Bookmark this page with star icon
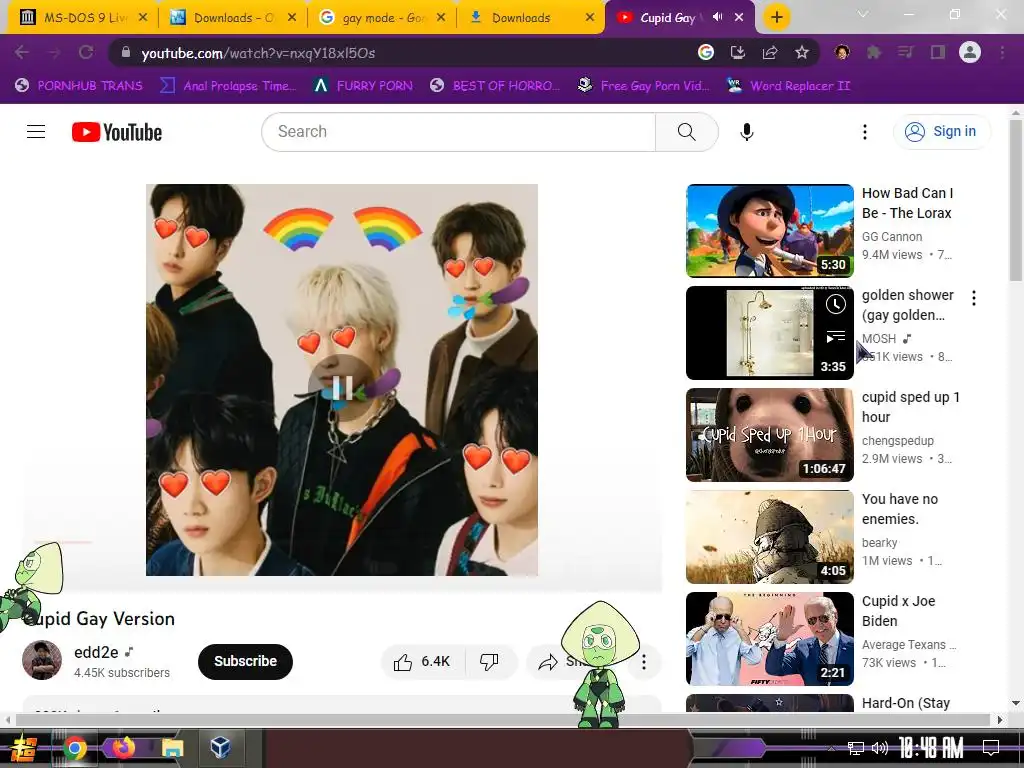The height and width of the screenshot is (768, 1024). coord(802,53)
